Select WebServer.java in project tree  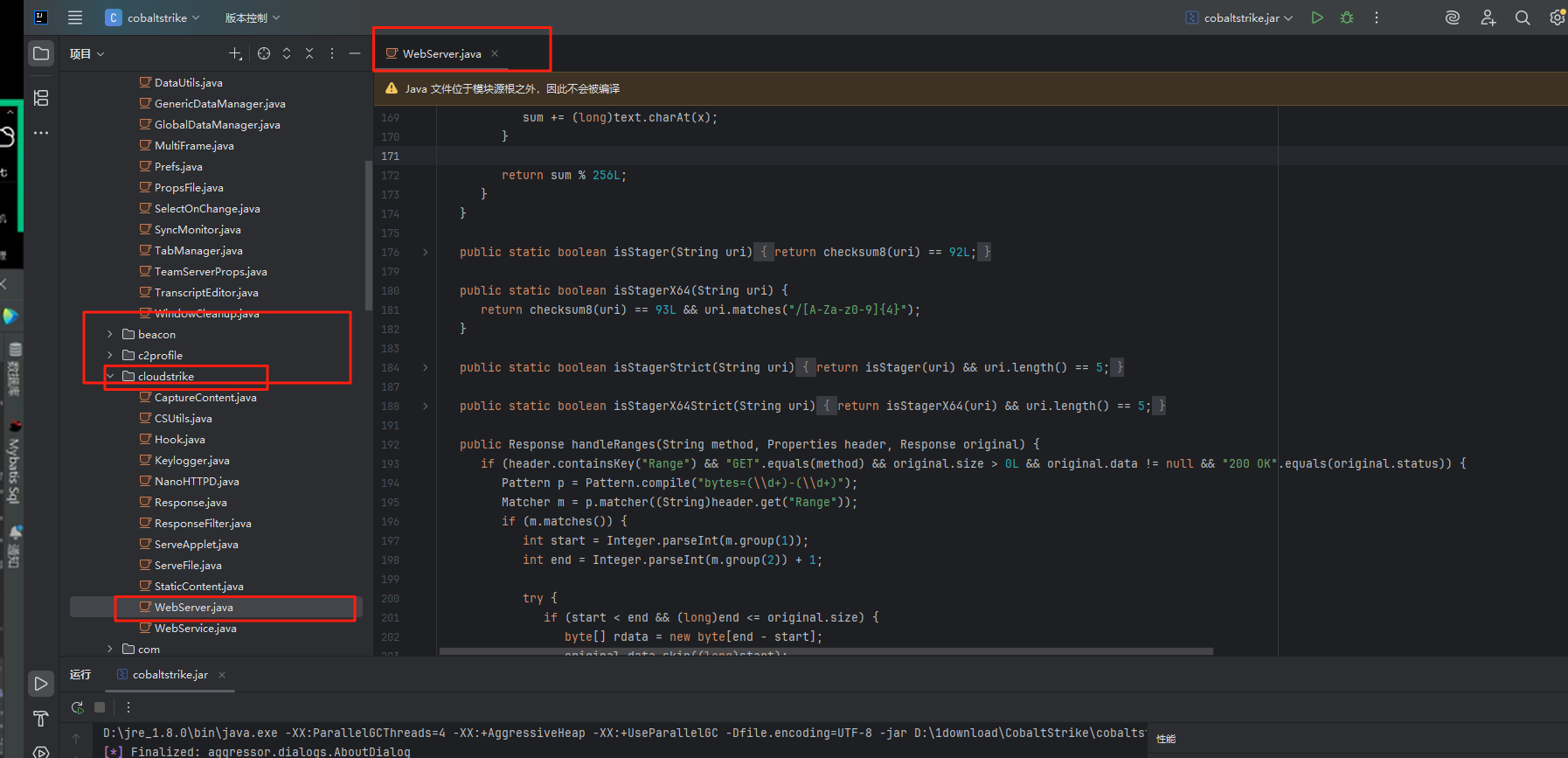coord(194,607)
